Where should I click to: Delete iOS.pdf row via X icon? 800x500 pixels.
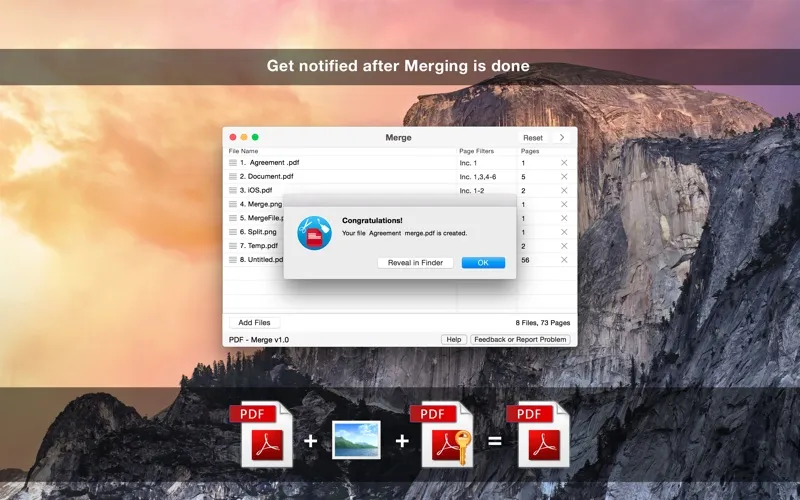point(564,190)
